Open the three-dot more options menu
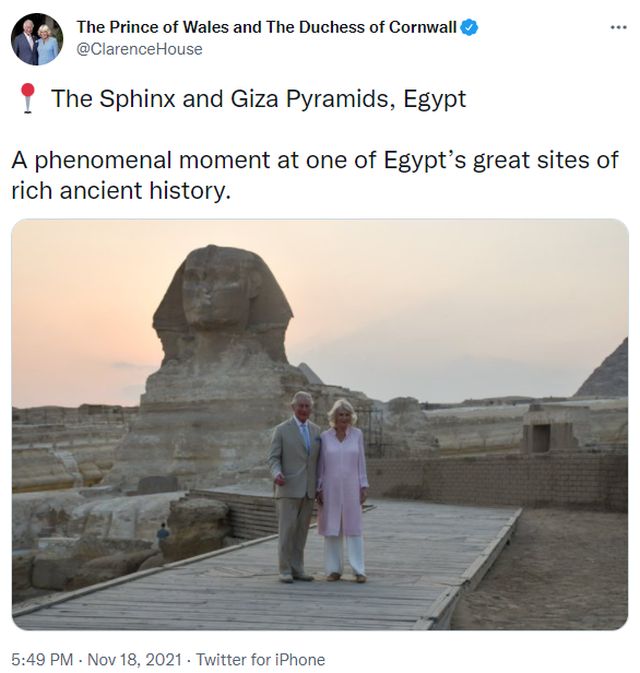The image size is (640, 673). point(617,27)
